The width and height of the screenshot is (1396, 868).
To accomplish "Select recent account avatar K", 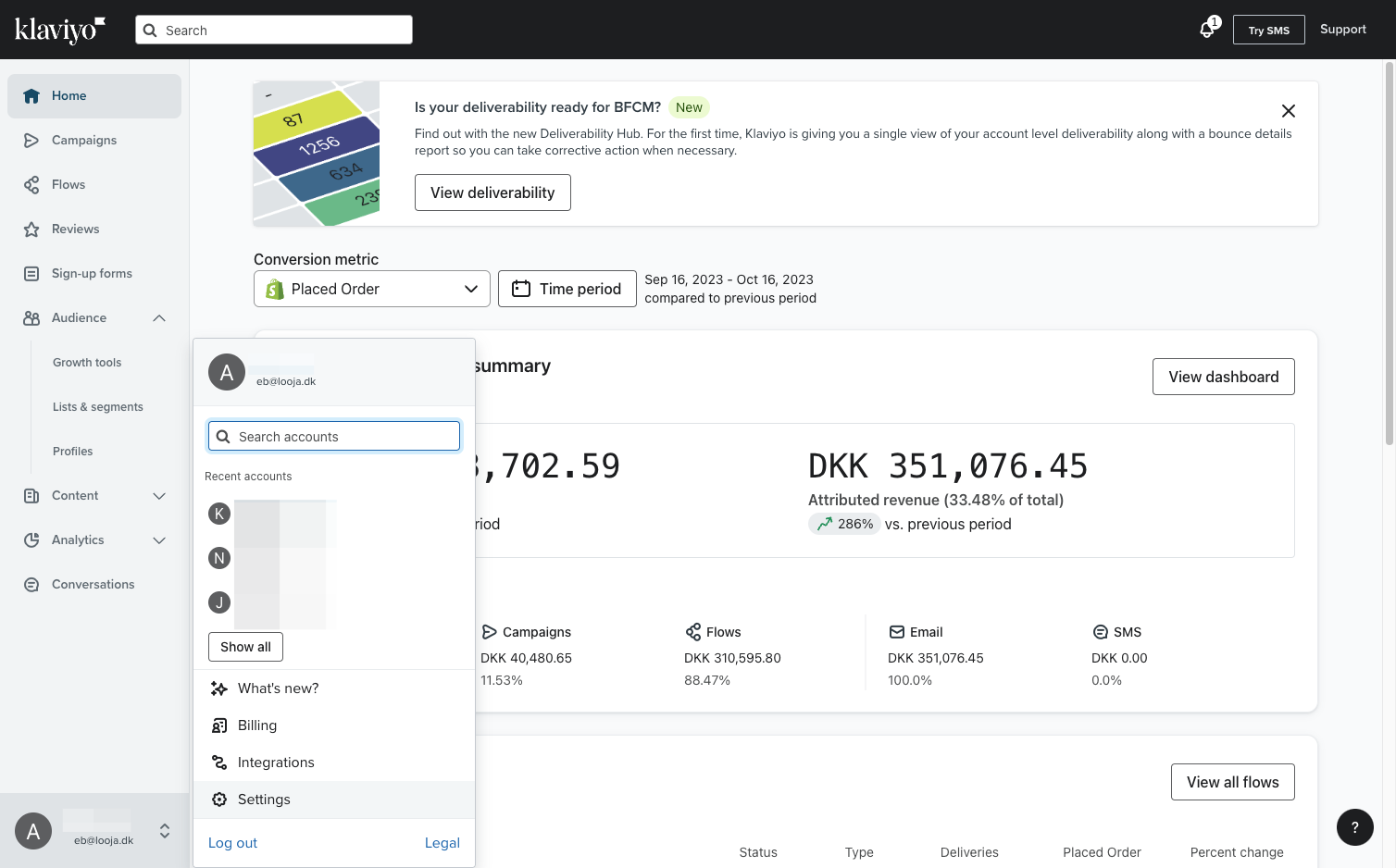I will click(219, 514).
